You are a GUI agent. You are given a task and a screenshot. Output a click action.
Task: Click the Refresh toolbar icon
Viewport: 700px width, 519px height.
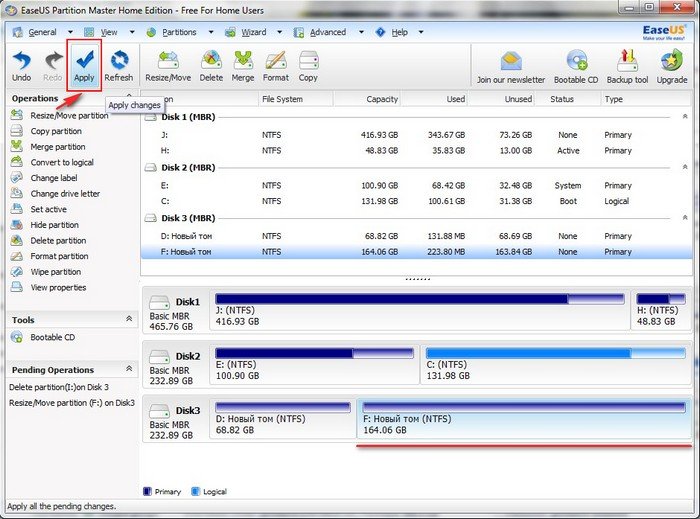click(x=119, y=66)
